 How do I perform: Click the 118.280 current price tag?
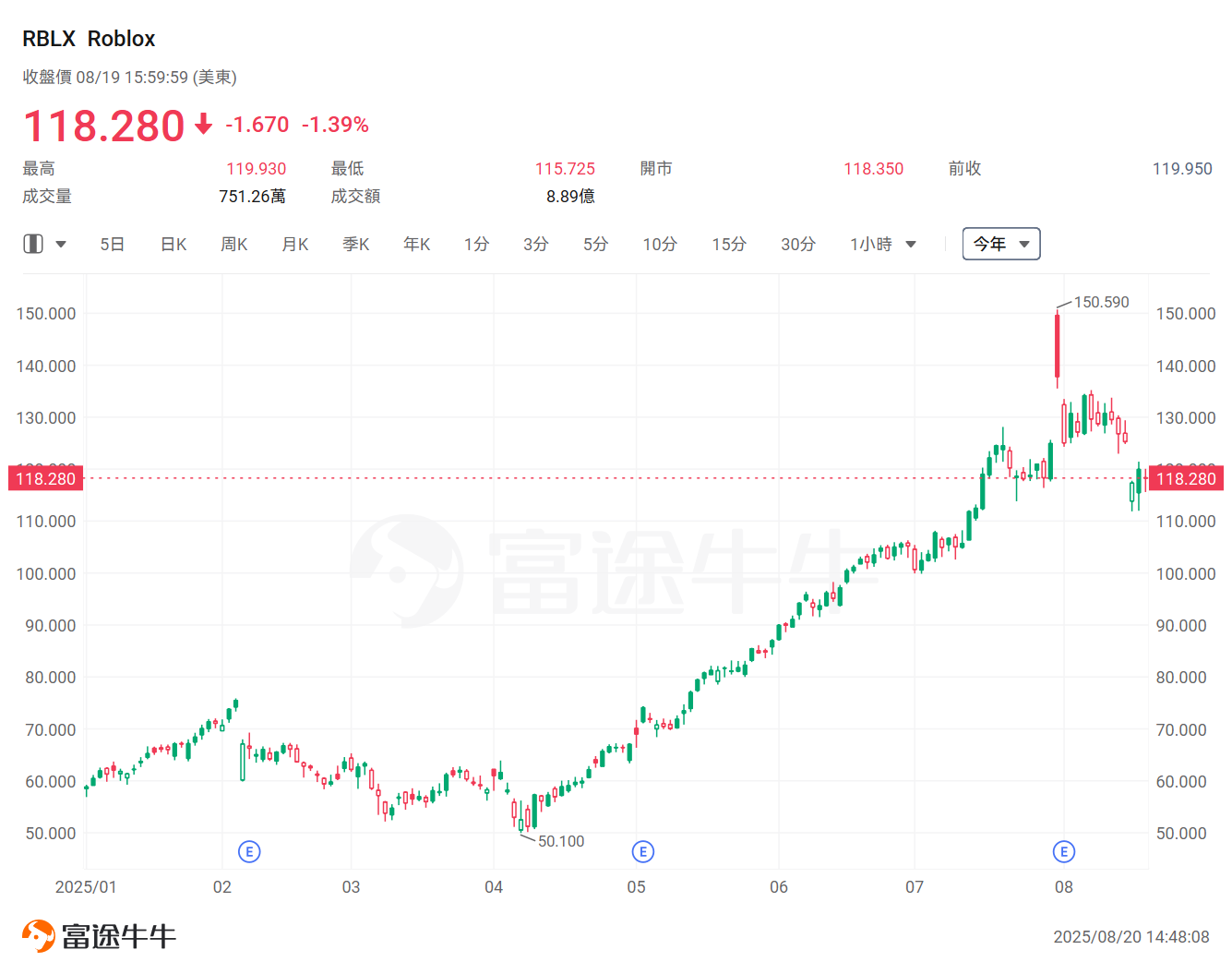point(1186,478)
